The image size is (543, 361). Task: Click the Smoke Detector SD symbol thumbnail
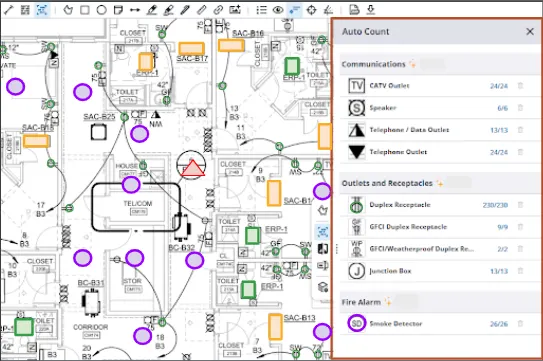(x=357, y=323)
